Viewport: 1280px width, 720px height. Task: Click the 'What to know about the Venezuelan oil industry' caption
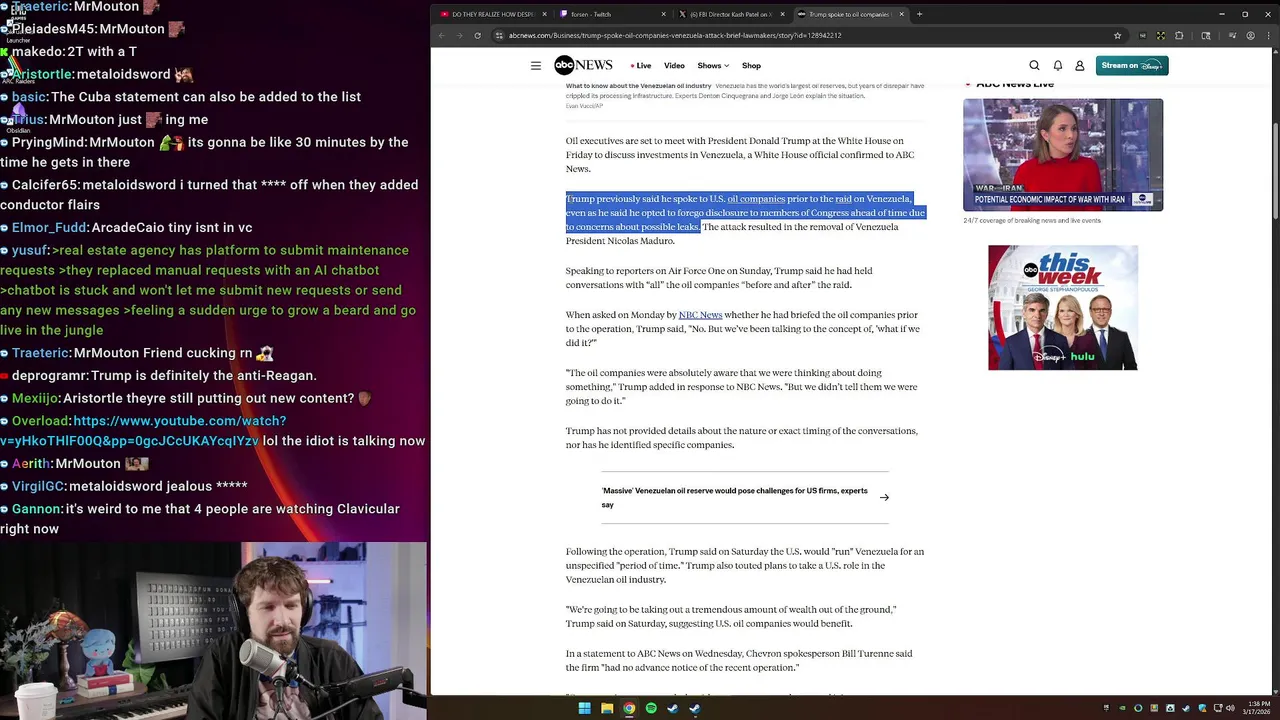pos(638,86)
